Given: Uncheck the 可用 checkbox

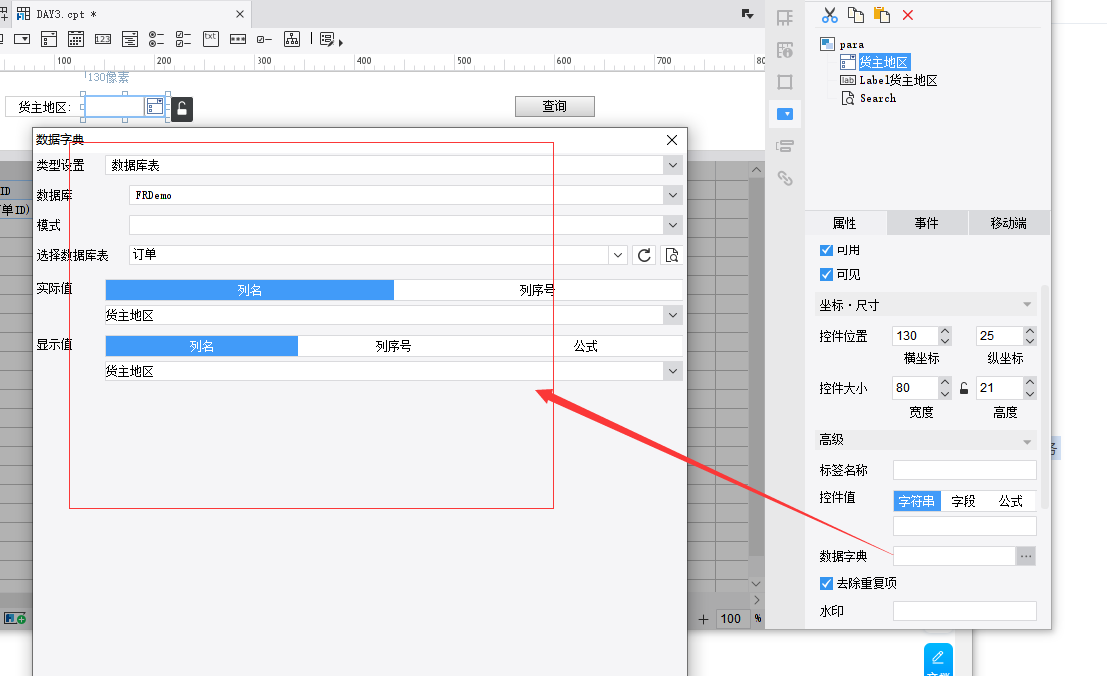Looking at the screenshot, I should pyautogui.click(x=826, y=250).
